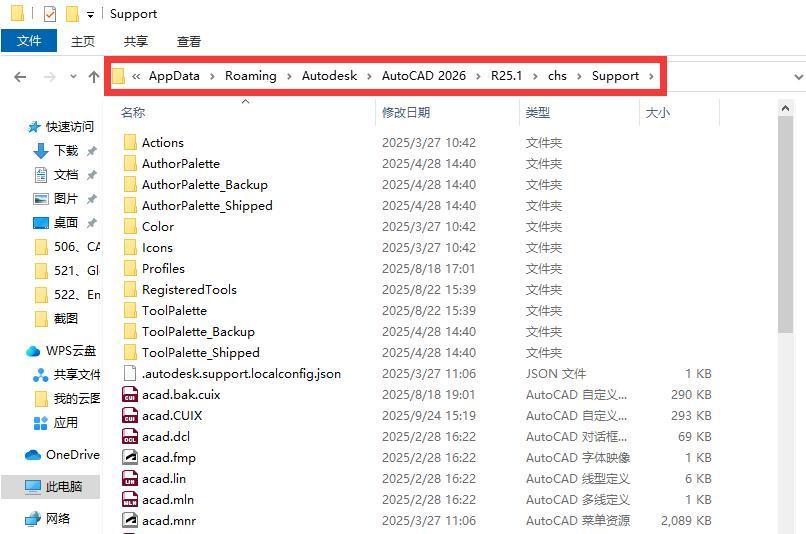Click the Profiles folder icon

(130, 269)
